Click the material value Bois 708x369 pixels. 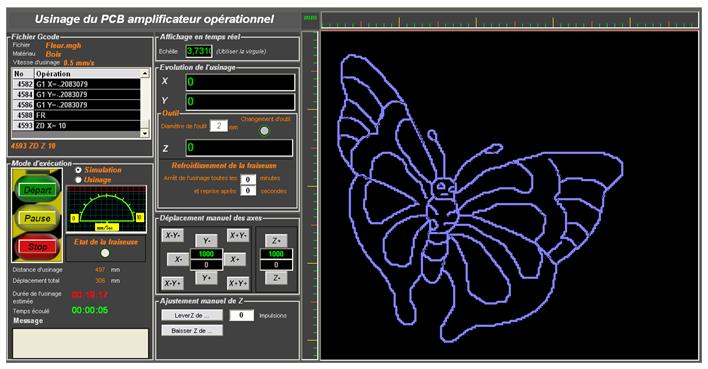[53, 54]
